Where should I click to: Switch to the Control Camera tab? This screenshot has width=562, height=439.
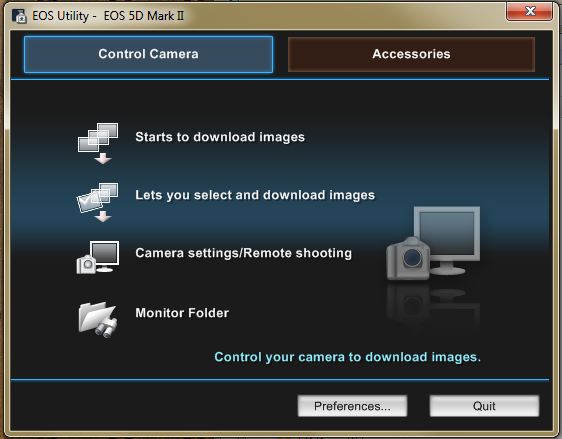(x=148, y=54)
